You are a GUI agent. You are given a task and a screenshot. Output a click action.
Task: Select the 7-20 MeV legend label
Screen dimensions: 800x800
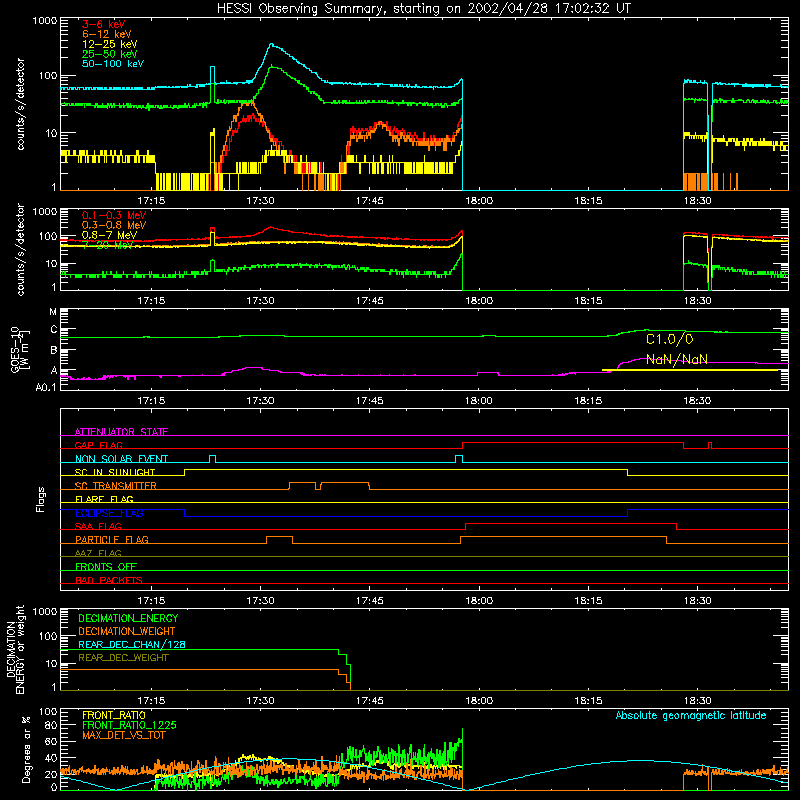point(107,245)
